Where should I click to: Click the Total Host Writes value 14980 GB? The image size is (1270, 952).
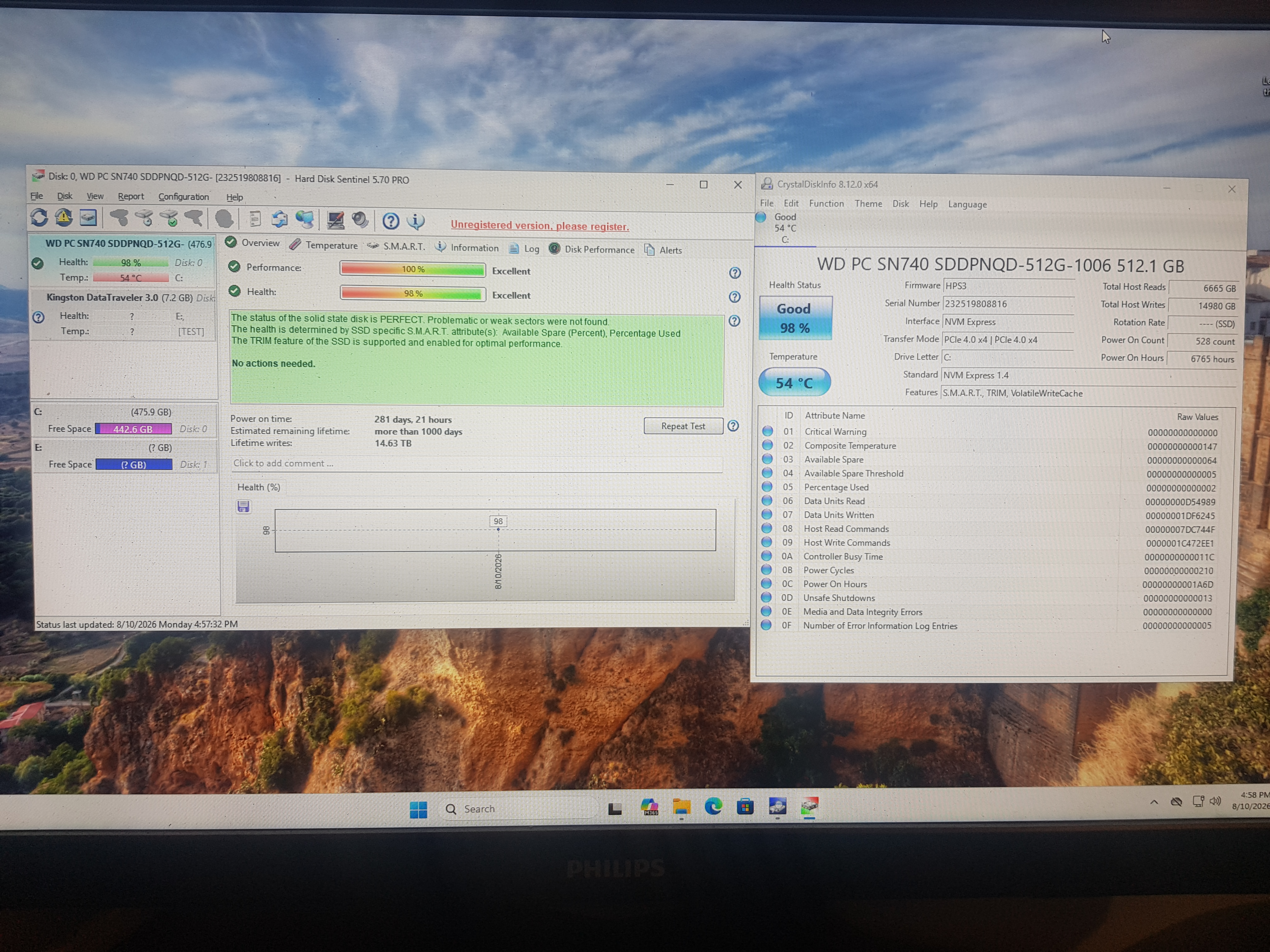[1203, 306]
